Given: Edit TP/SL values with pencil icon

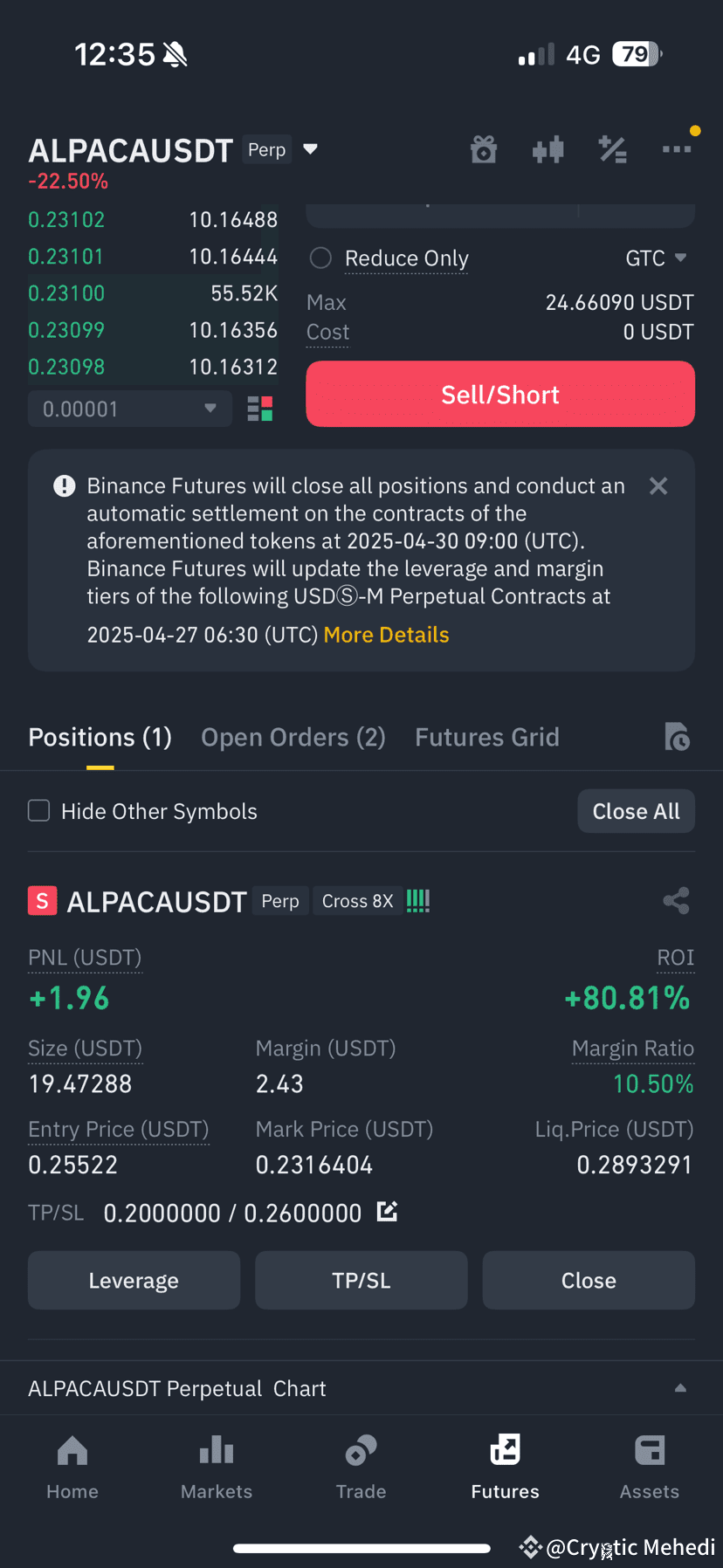Looking at the screenshot, I should coord(387,1212).
